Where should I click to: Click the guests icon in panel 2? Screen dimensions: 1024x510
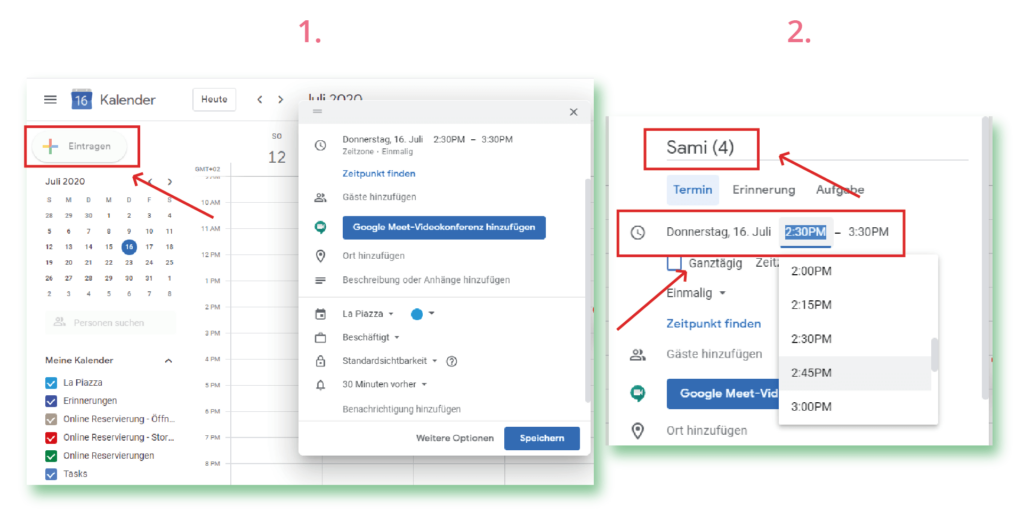637,355
